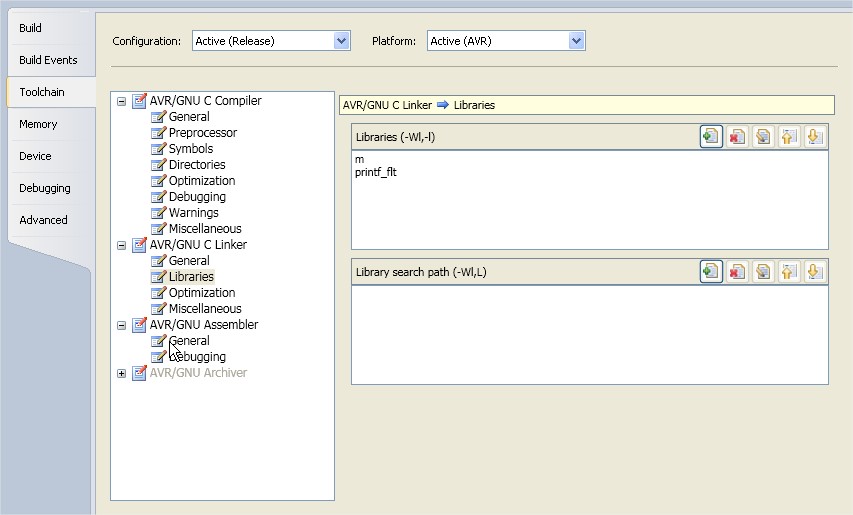Click the icon beside Warnings

coord(158,213)
